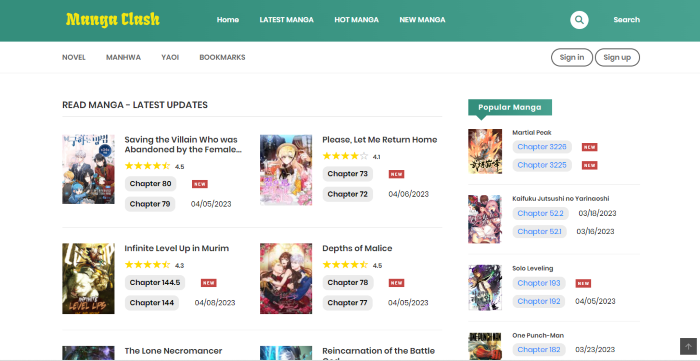The height and width of the screenshot is (361, 700).
Task: Open One Punch-Man cover thumbnail
Action: (x=485, y=346)
